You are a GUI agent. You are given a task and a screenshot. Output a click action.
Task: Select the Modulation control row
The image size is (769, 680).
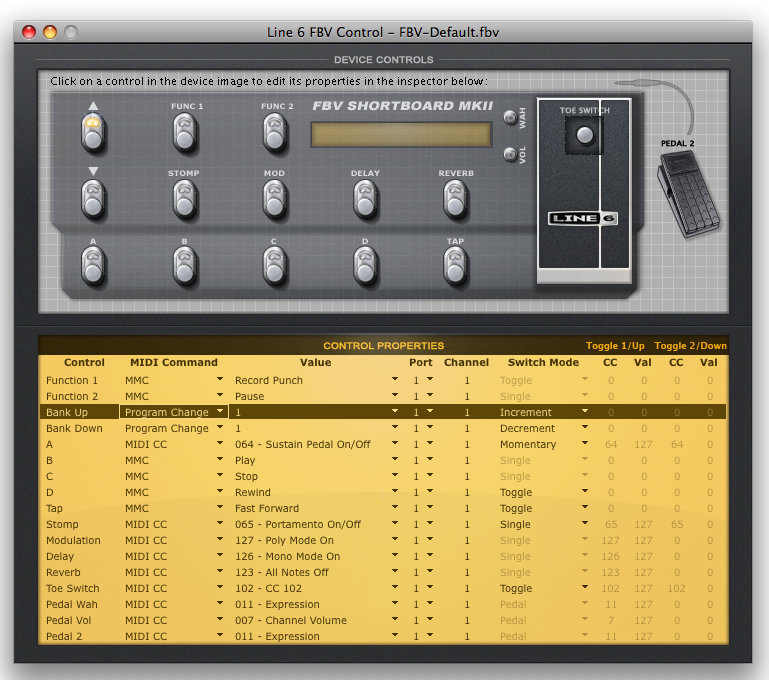coord(383,540)
